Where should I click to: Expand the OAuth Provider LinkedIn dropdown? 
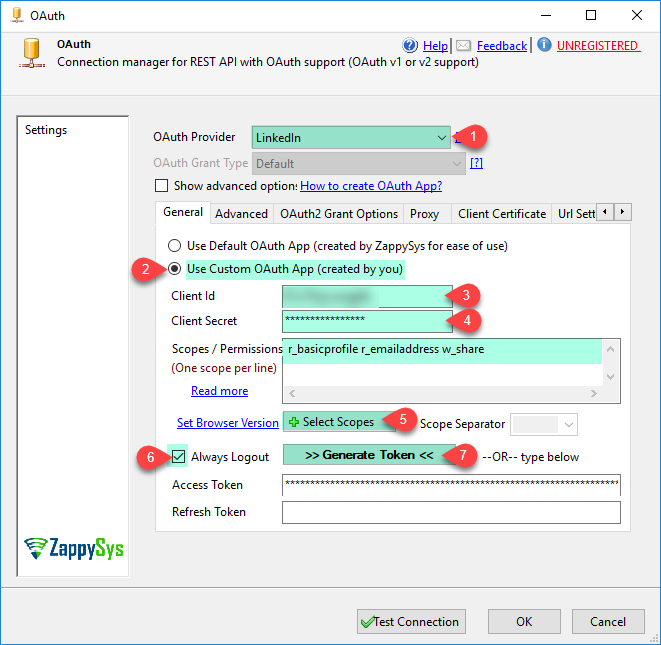(x=441, y=138)
